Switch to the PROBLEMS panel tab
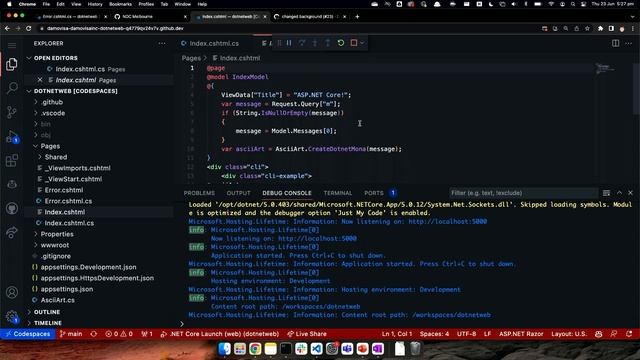The image size is (640, 360). coord(199,193)
